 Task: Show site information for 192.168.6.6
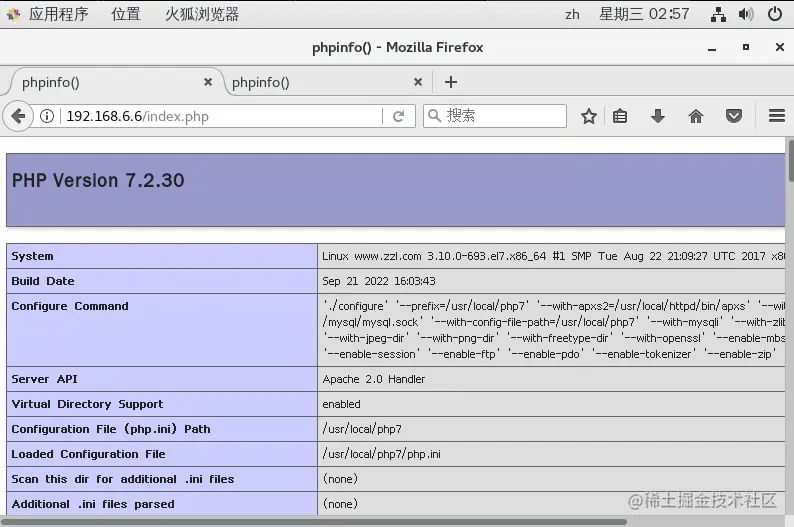(47, 116)
